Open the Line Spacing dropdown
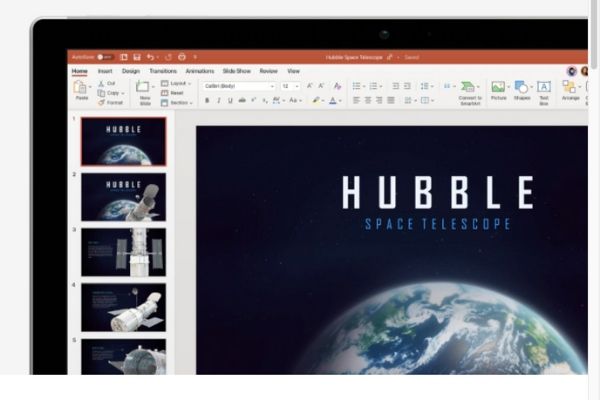600x400 pixels. tap(425, 86)
